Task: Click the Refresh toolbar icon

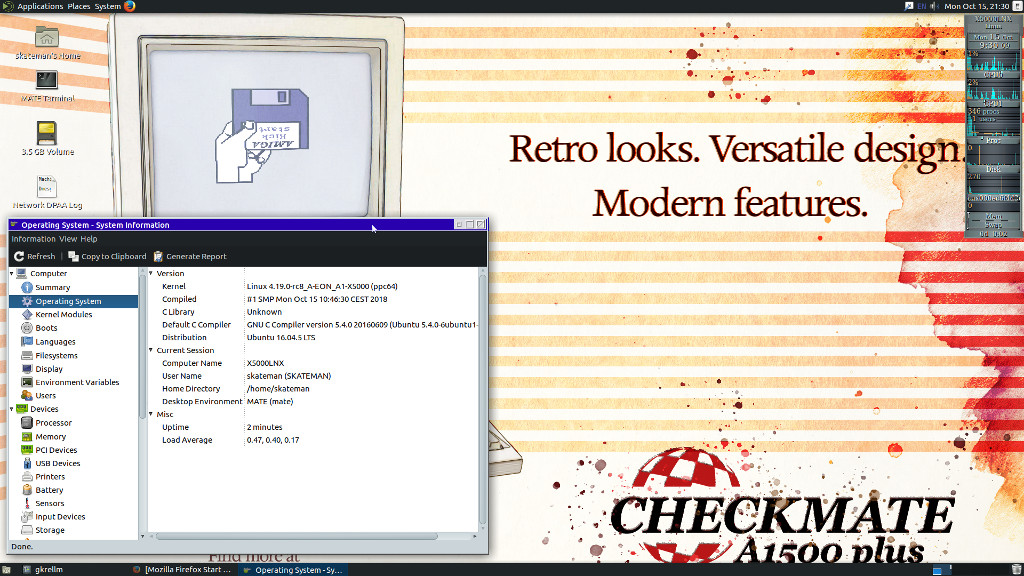Action: click(x=19, y=256)
